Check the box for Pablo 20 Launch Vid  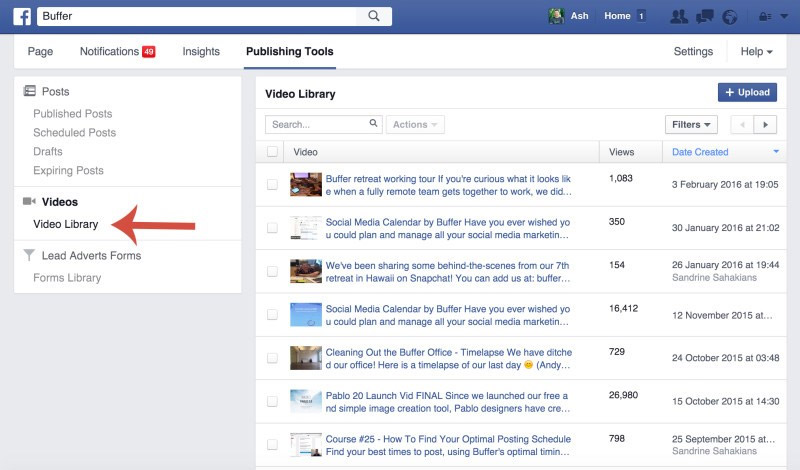(272, 401)
